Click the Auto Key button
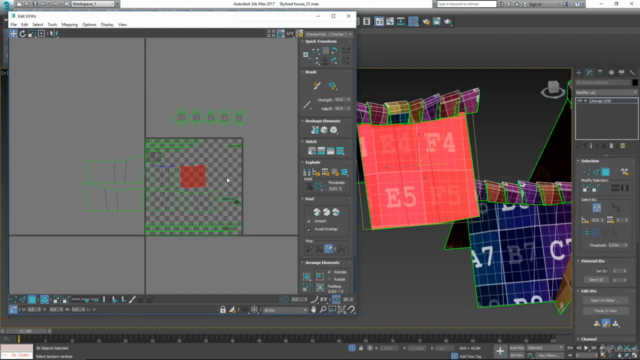This screenshot has width=640, height=360. pyautogui.click(x=517, y=348)
